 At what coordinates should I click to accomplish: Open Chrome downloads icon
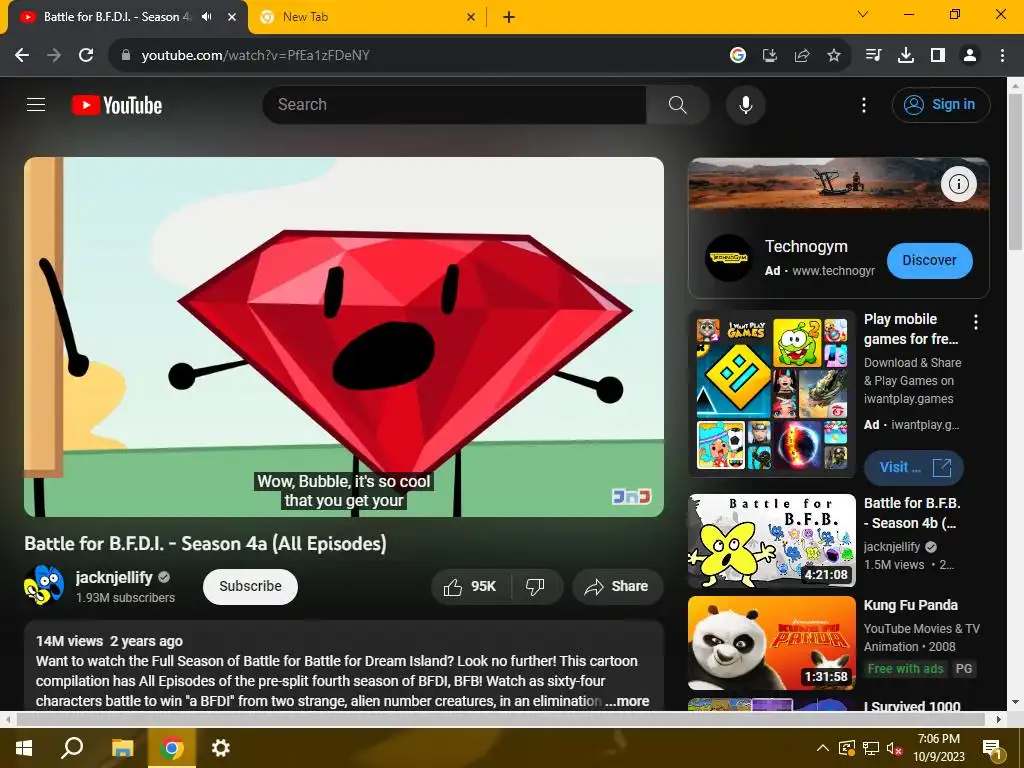pos(906,56)
